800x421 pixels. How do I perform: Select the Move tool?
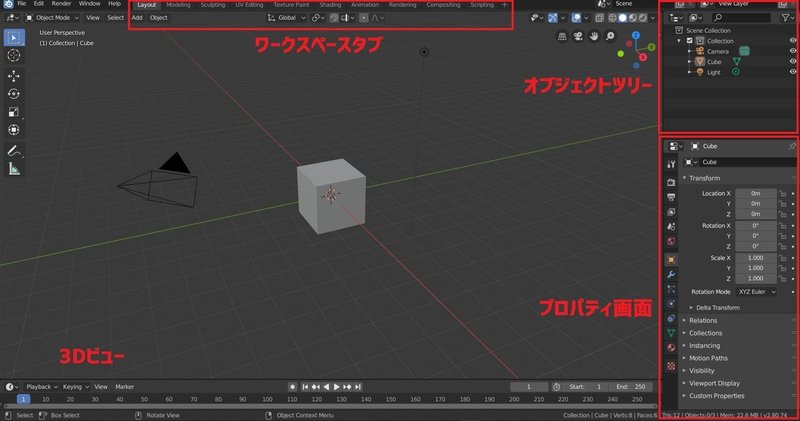(x=14, y=76)
